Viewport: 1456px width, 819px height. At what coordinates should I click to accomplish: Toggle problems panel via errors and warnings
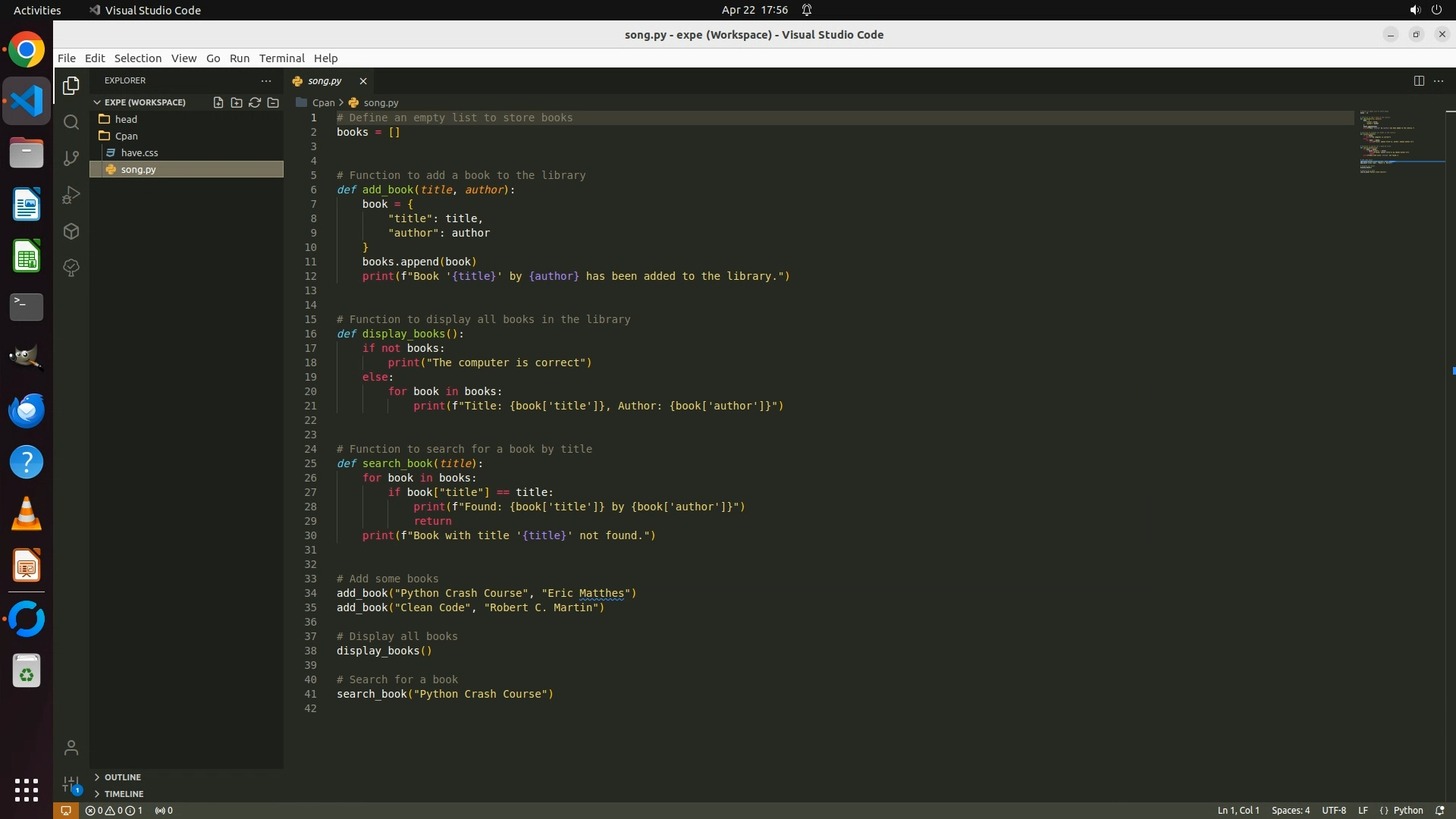tap(114, 810)
